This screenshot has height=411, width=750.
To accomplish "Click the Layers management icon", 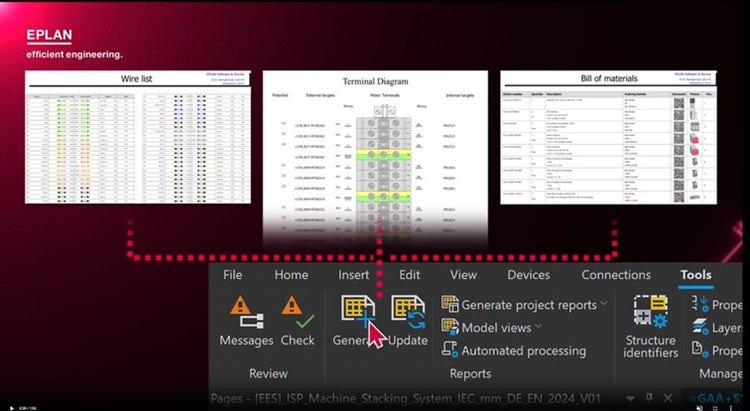I will [x=700, y=327].
